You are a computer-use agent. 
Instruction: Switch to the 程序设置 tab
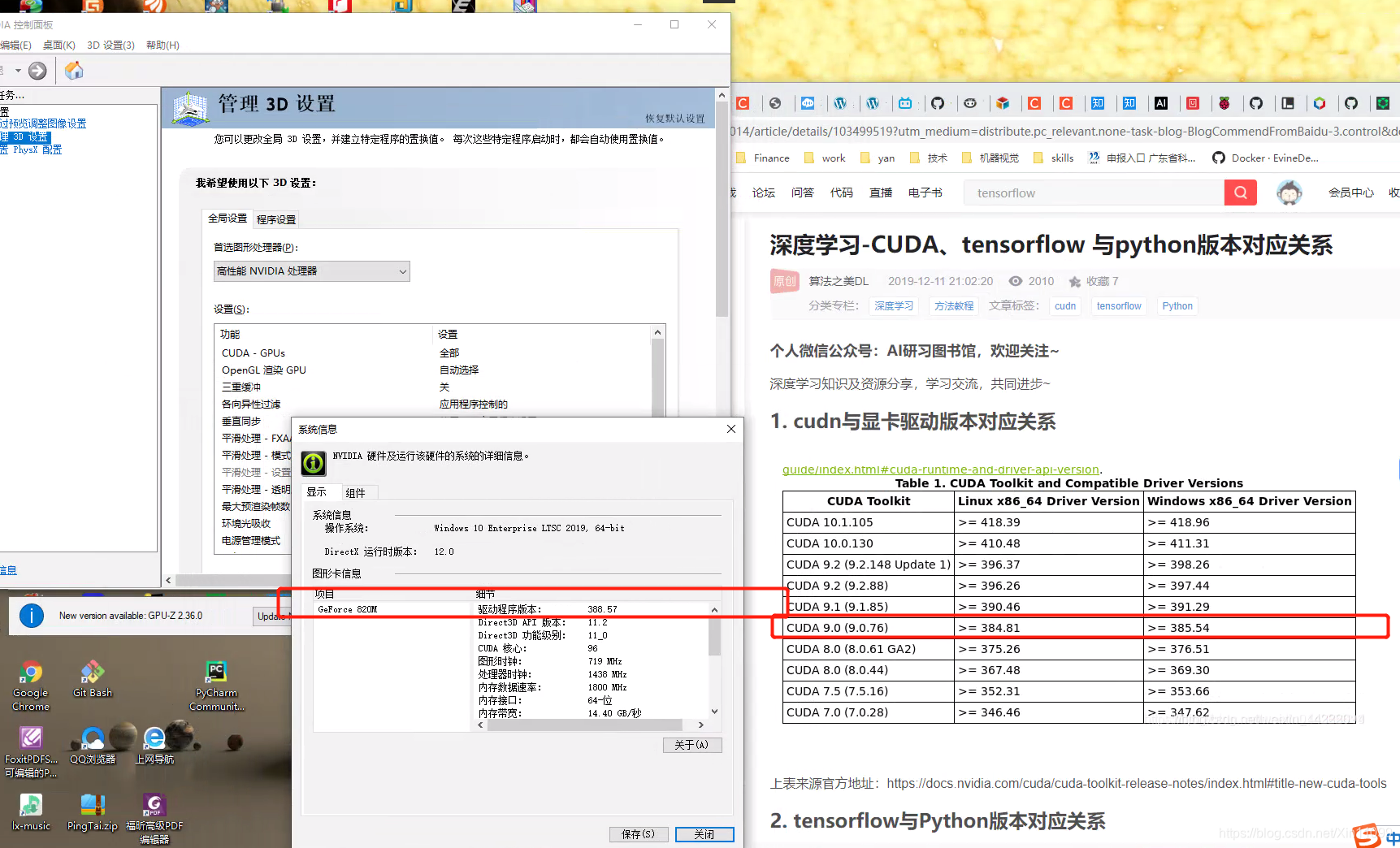tap(276, 219)
